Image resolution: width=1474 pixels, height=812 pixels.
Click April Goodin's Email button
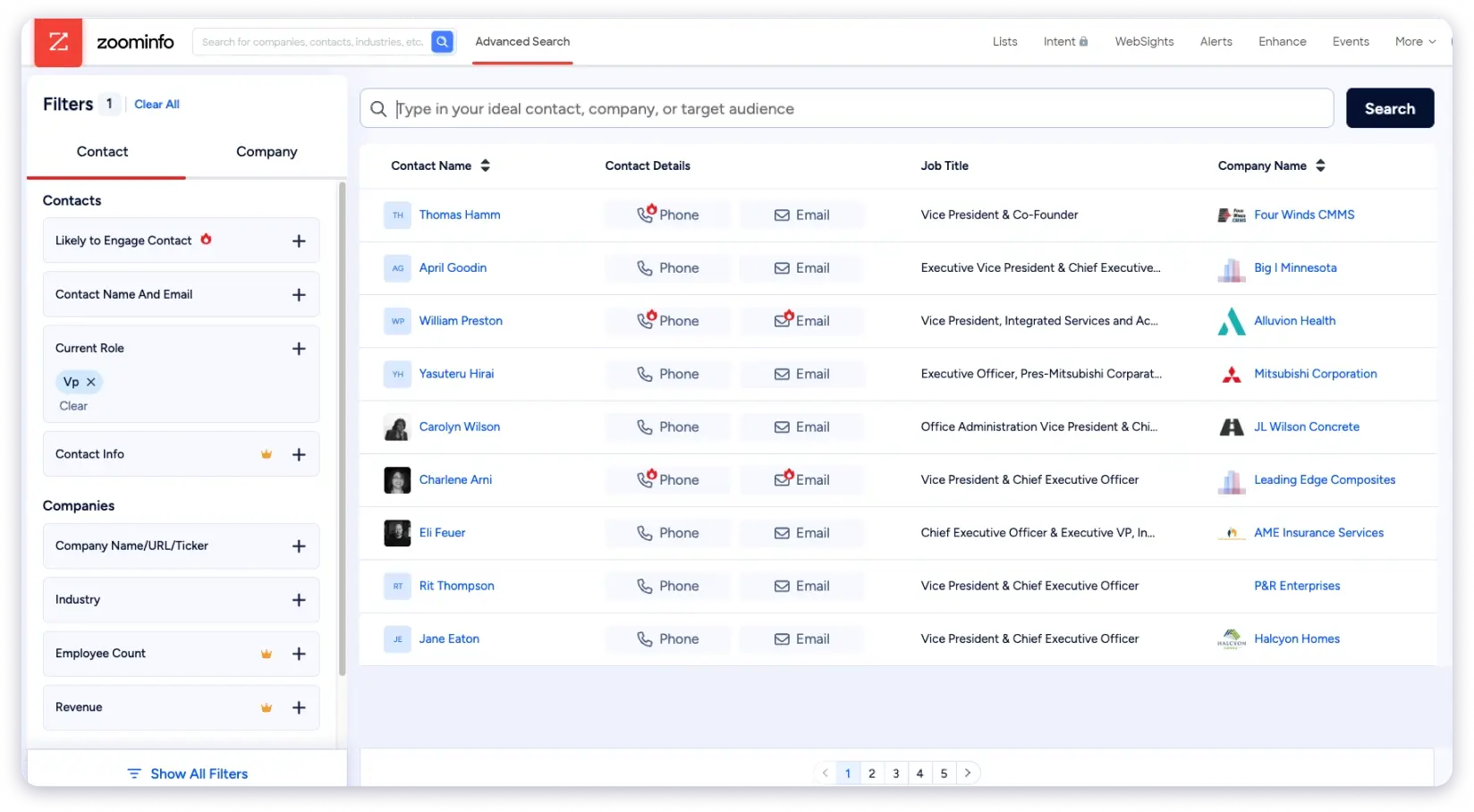802,268
